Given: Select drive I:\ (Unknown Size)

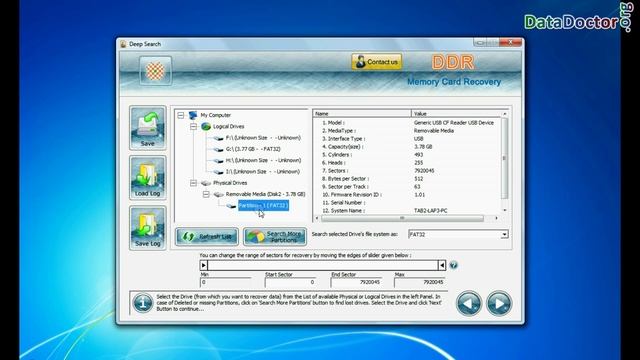Looking at the screenshot, I should [262, 172].
